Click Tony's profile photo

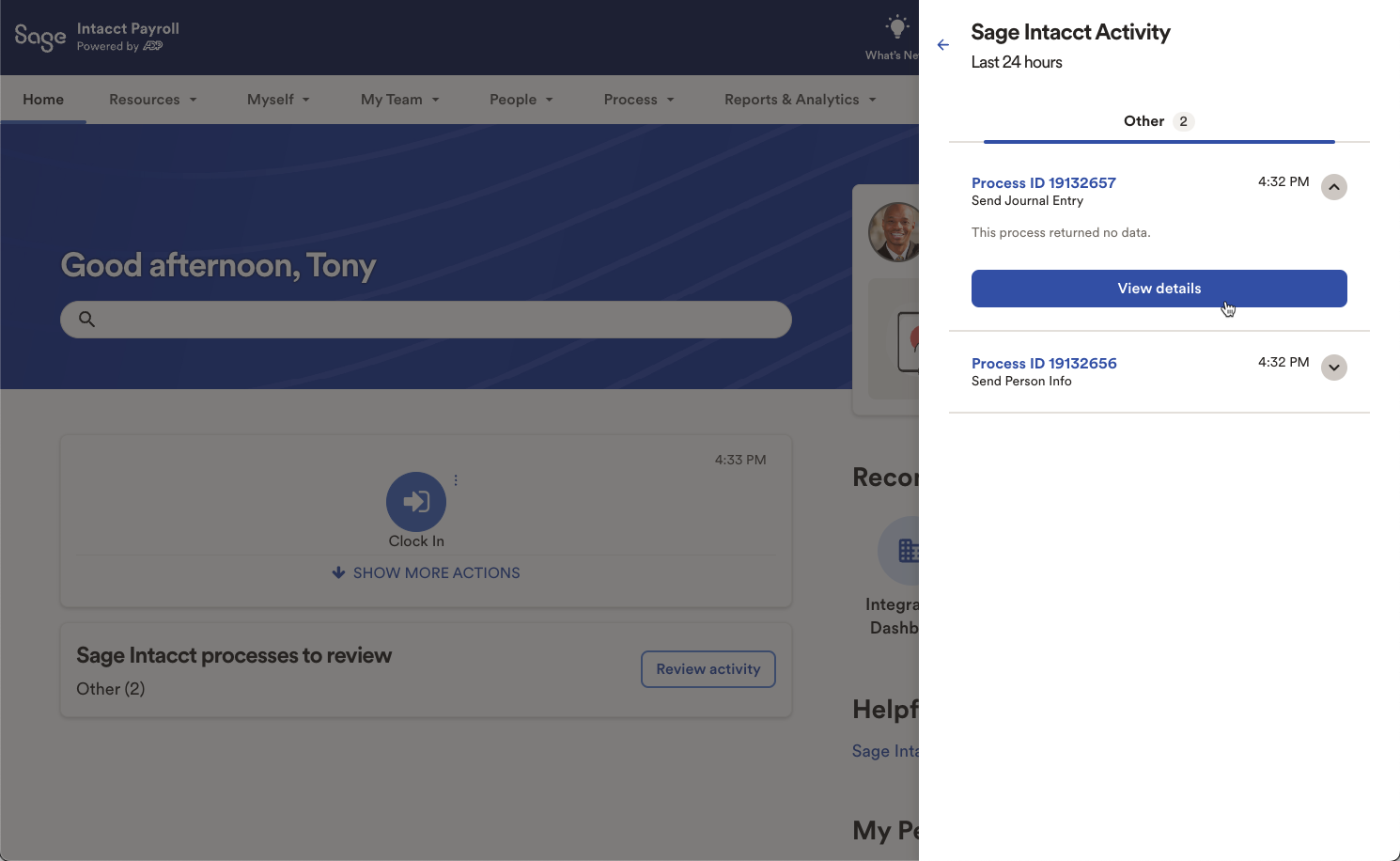tap(894, 232)
